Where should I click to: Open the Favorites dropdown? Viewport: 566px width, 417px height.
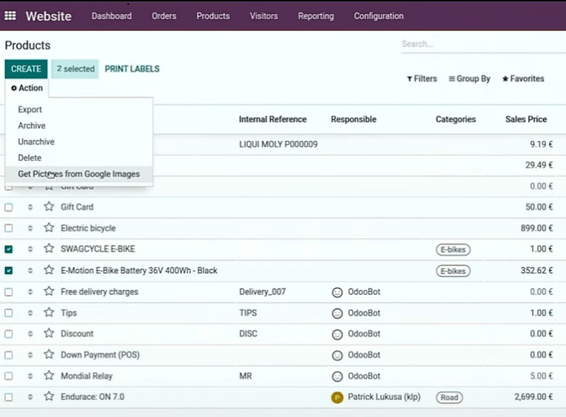click(x=523, y=79)
